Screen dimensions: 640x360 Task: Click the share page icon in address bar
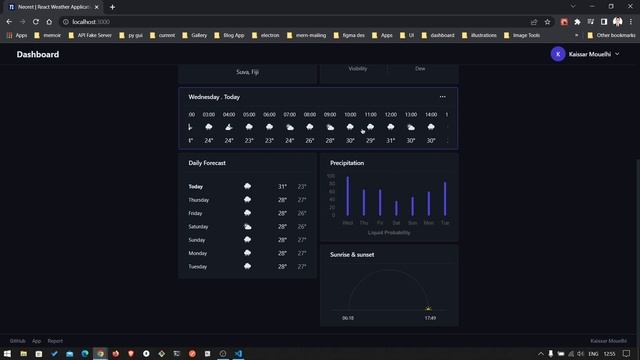[534, 22]
